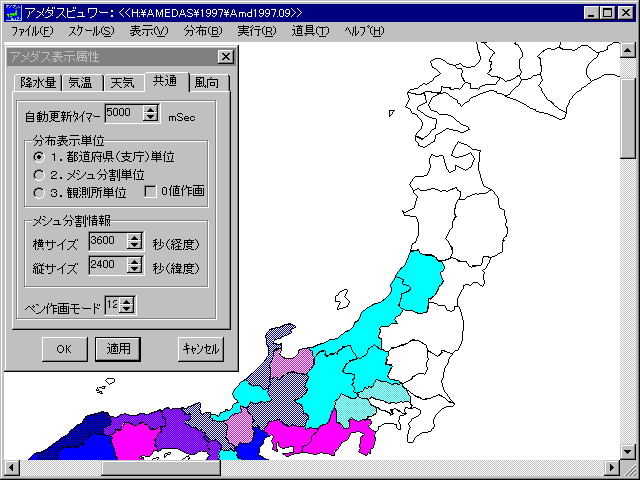
Task: Click the ペン作画モード value field
Action: (112, 305)
